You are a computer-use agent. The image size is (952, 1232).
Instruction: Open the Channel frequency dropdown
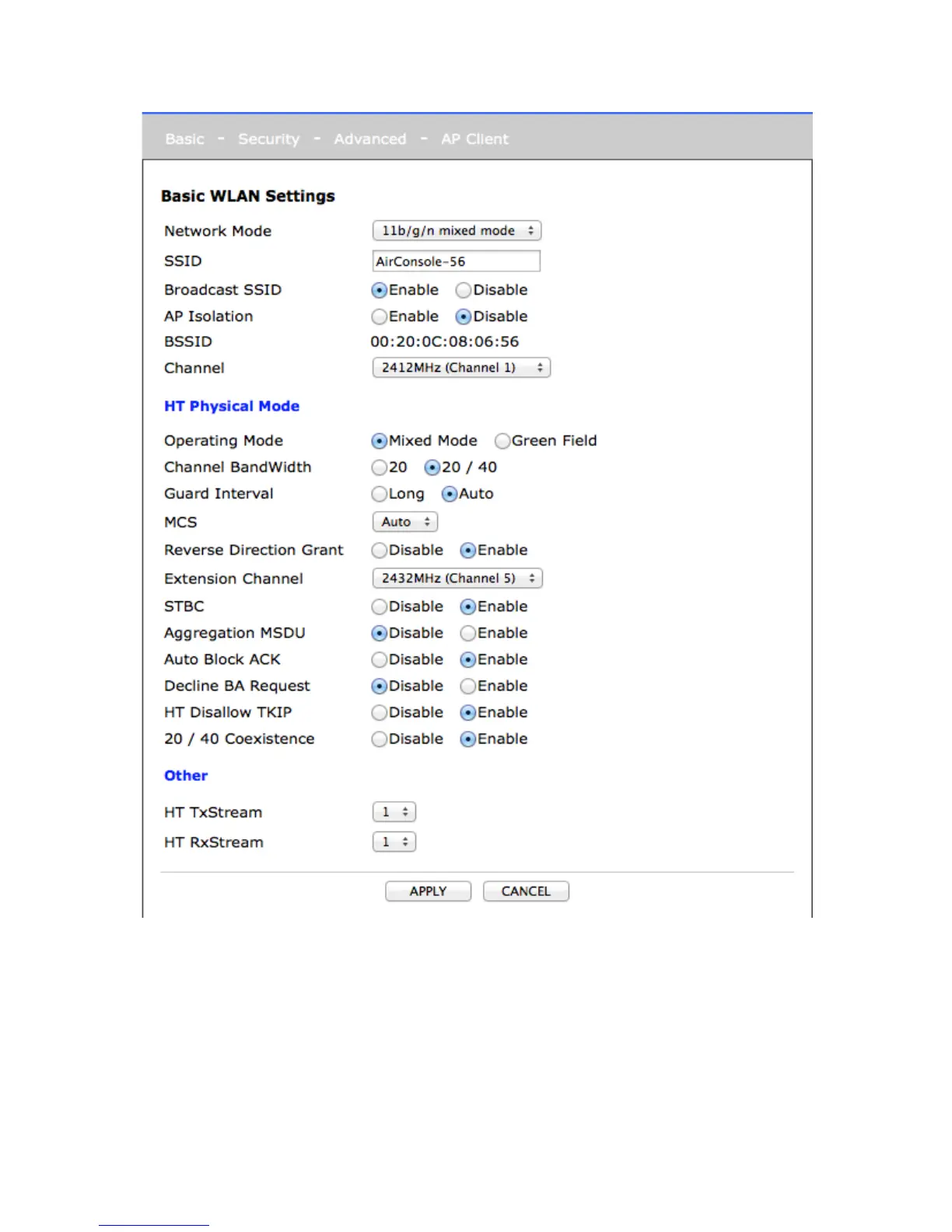pyautogui.click(x=461, y=368)
